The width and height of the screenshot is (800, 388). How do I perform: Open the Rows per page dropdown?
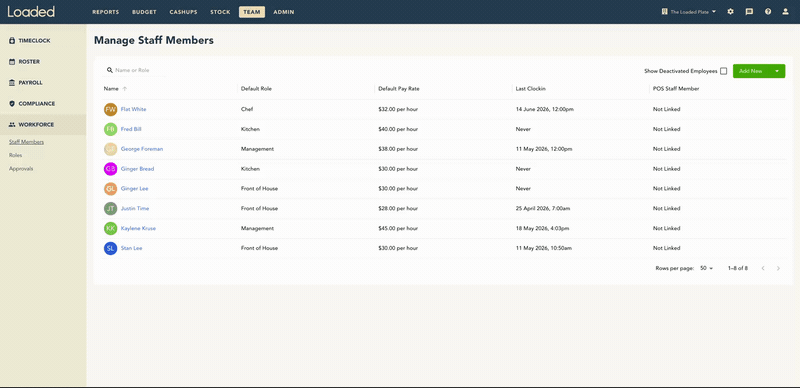pos(707,268)
